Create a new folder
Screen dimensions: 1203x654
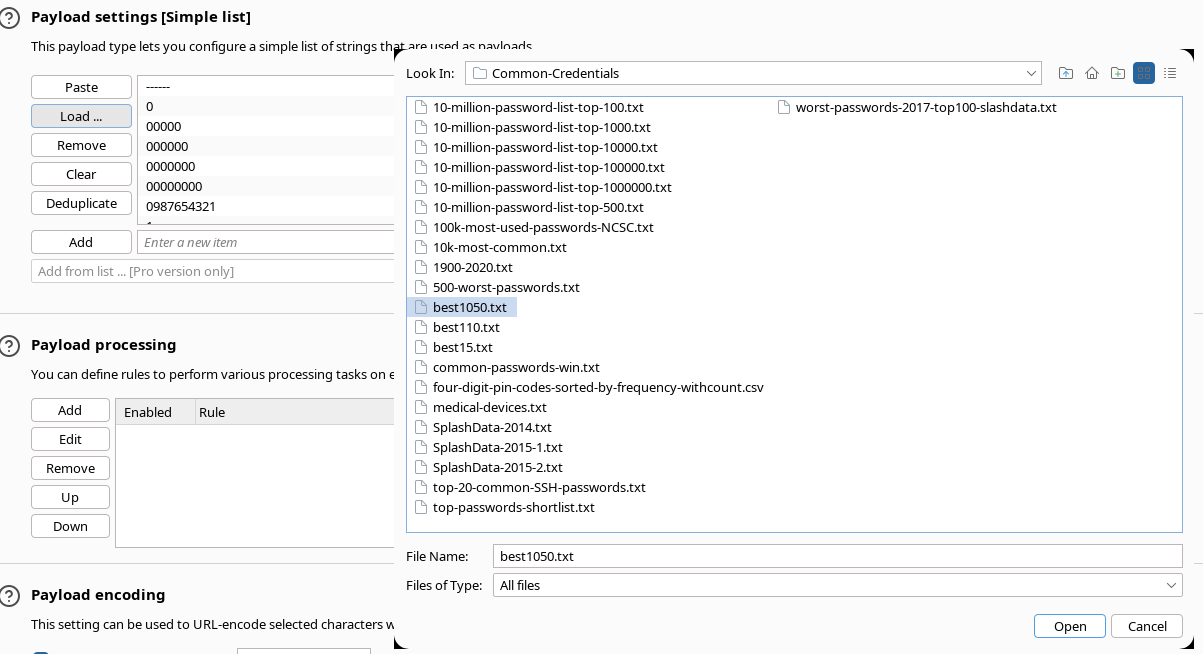tap(1117, 73)
